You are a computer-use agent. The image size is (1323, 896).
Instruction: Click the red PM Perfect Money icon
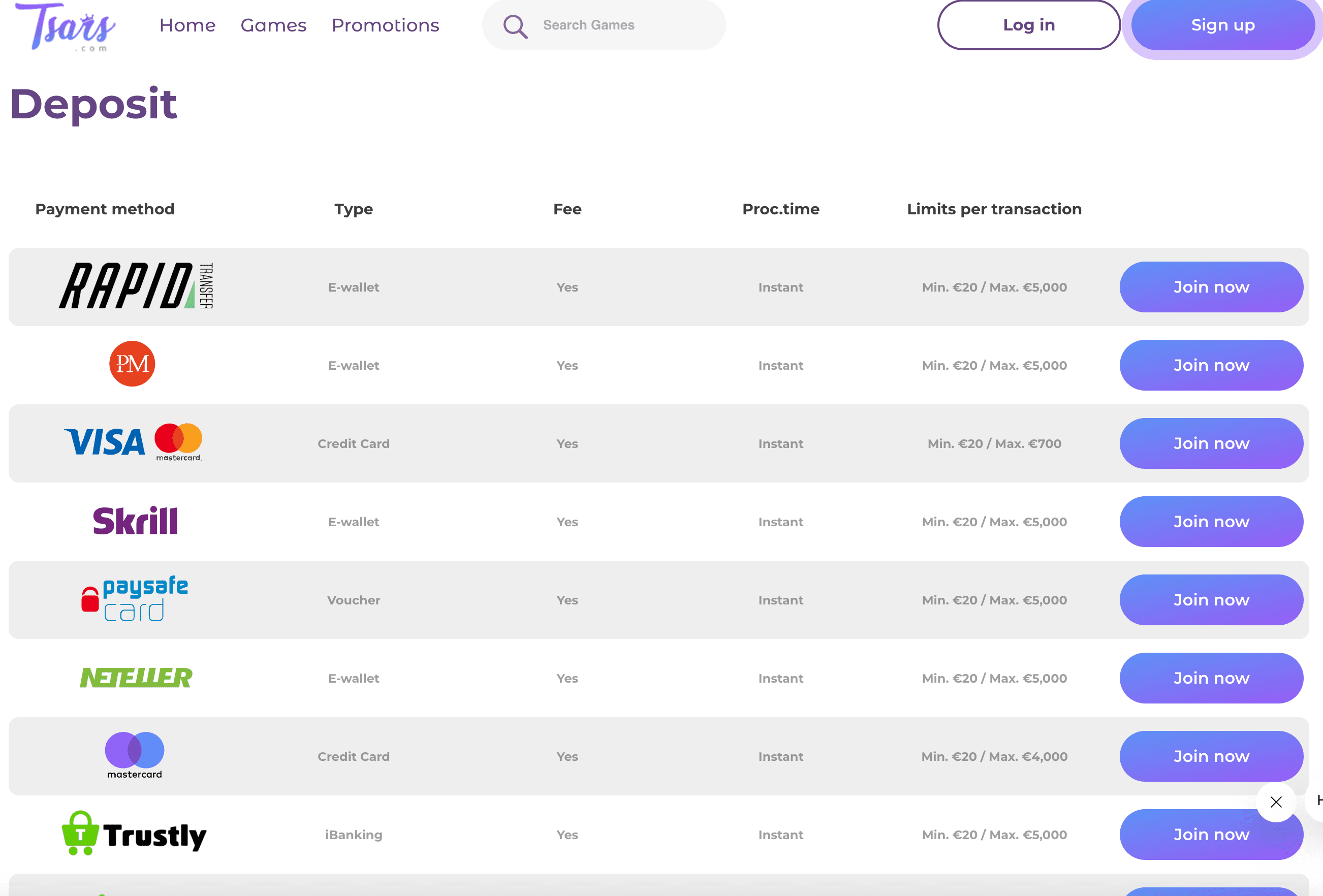132,364
